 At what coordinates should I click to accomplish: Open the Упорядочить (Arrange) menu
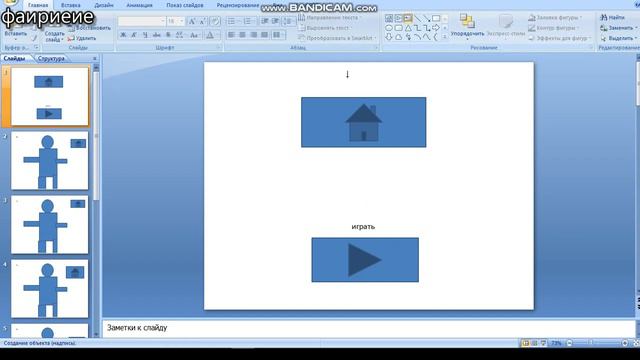467,26
